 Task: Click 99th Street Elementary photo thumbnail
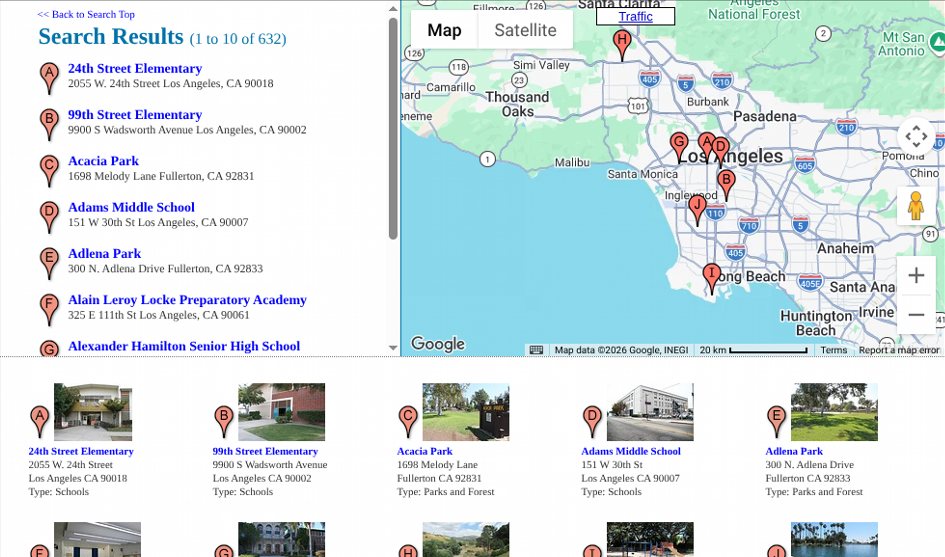tap(281, 412)
